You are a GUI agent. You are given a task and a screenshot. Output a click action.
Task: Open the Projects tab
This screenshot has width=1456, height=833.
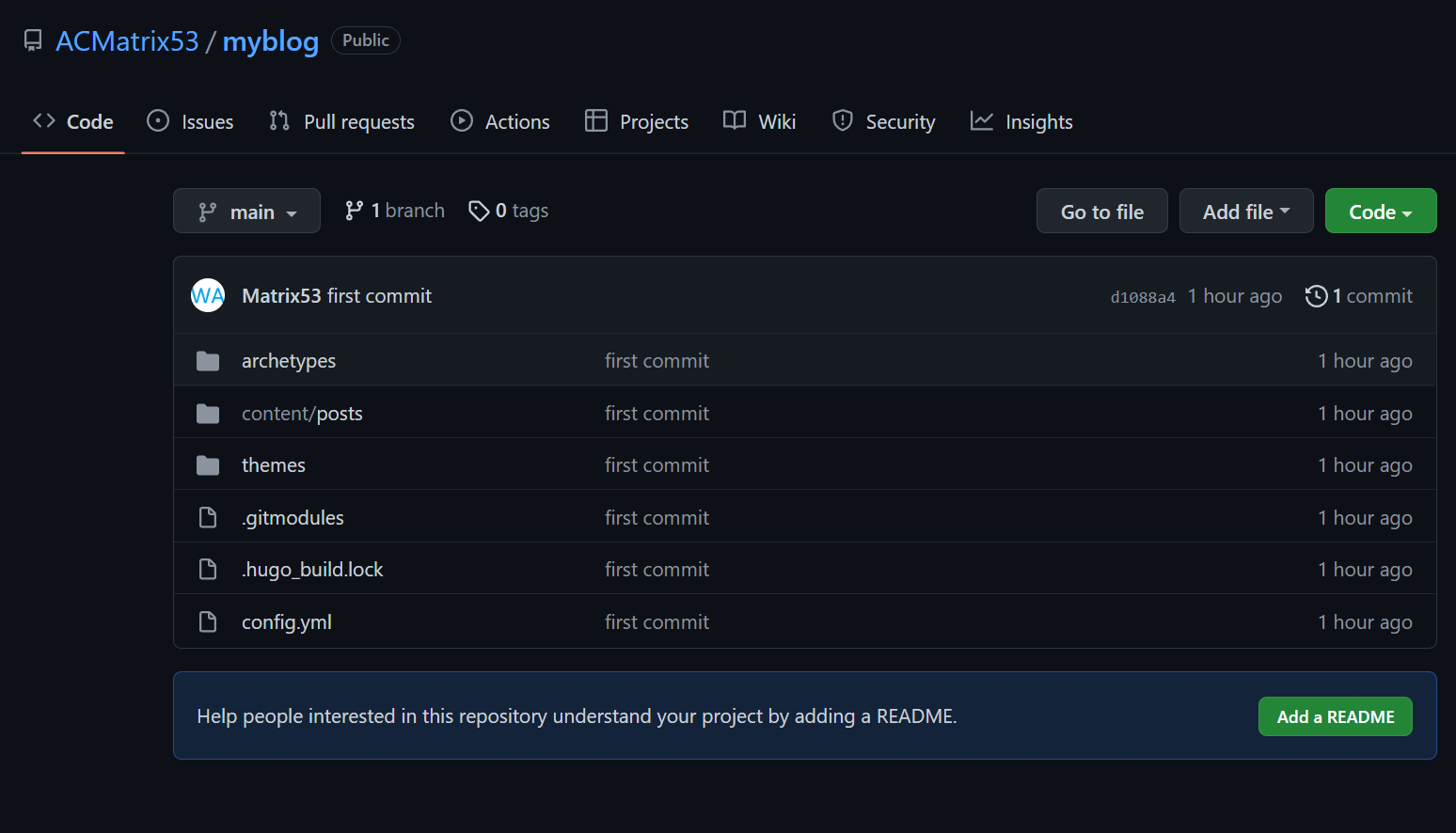(637, 121)
